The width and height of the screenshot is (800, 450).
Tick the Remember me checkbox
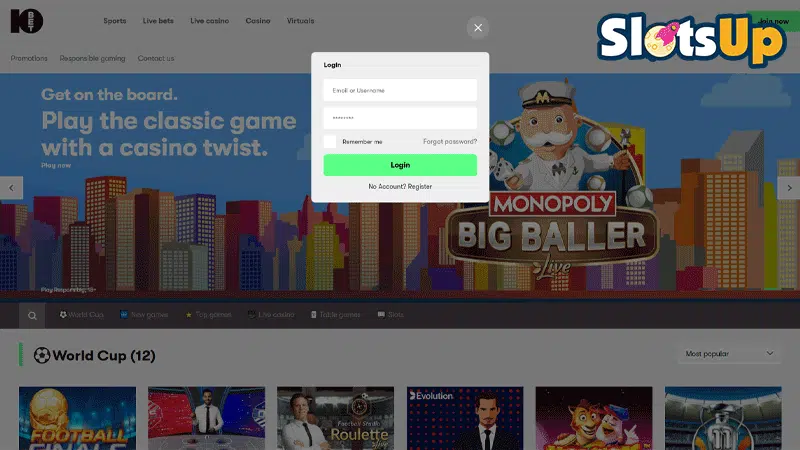pyautogui.click(x=330, y=141)
